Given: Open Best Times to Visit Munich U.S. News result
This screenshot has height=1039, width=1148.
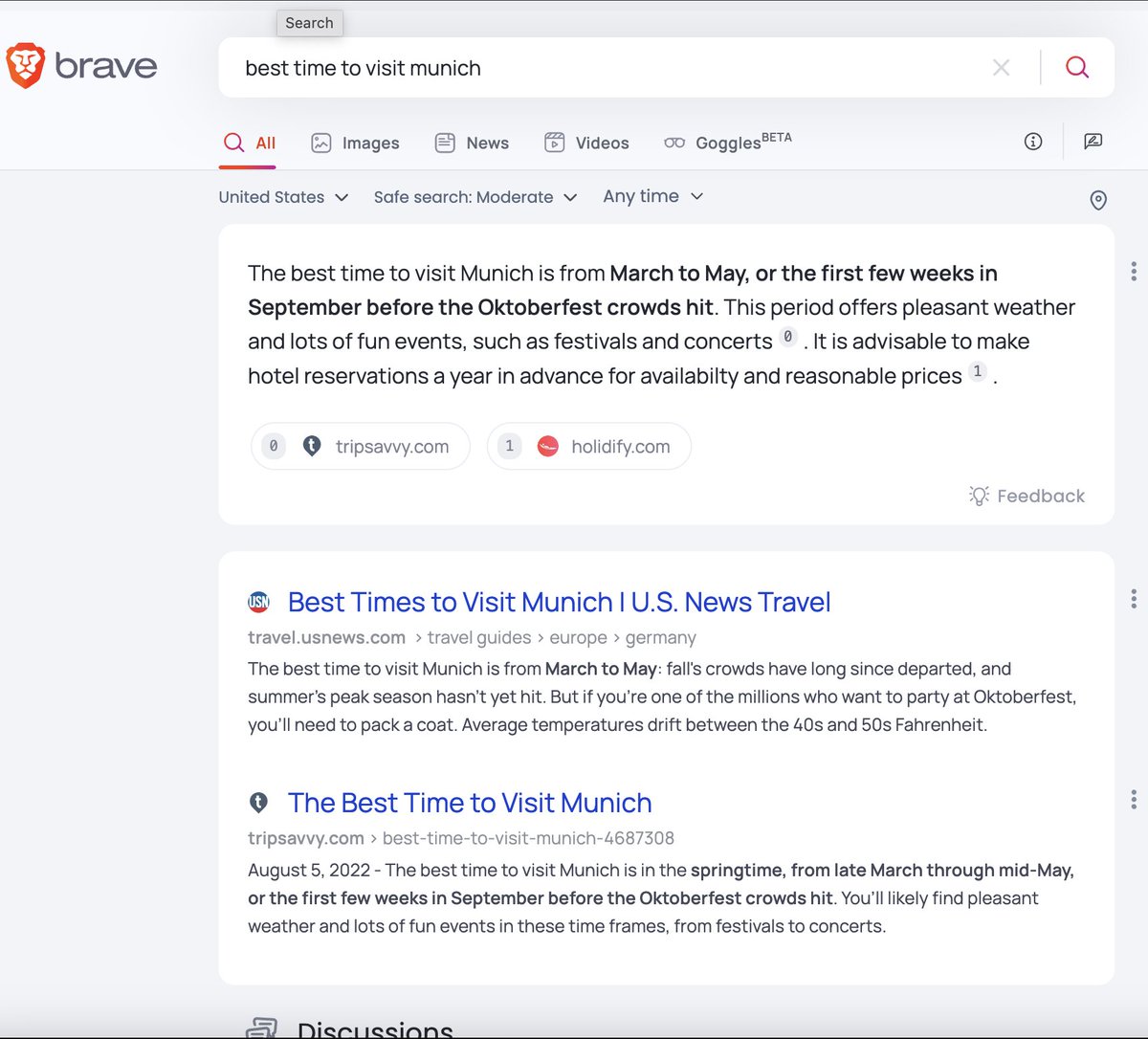Looking at the screenshot, I should tap(559, 602).
